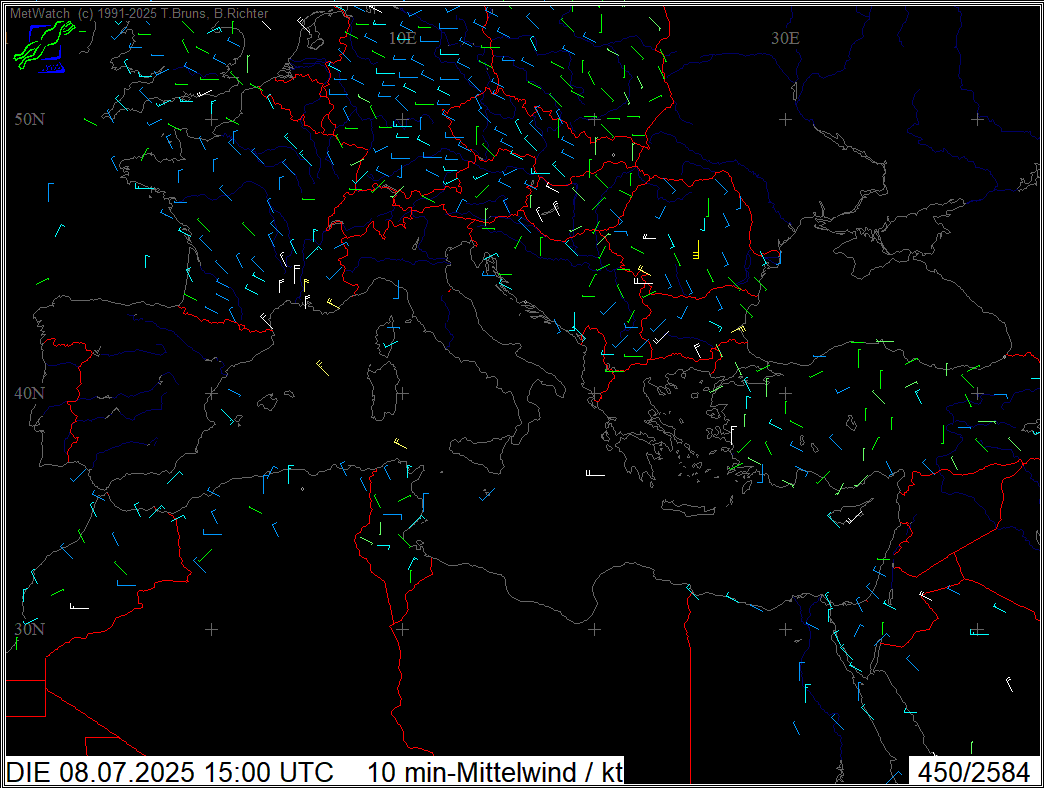Click the 10 min-Mittelwind / kt label
The height and width of the screenshot is (788, 1044).
[x=495, y=772]
